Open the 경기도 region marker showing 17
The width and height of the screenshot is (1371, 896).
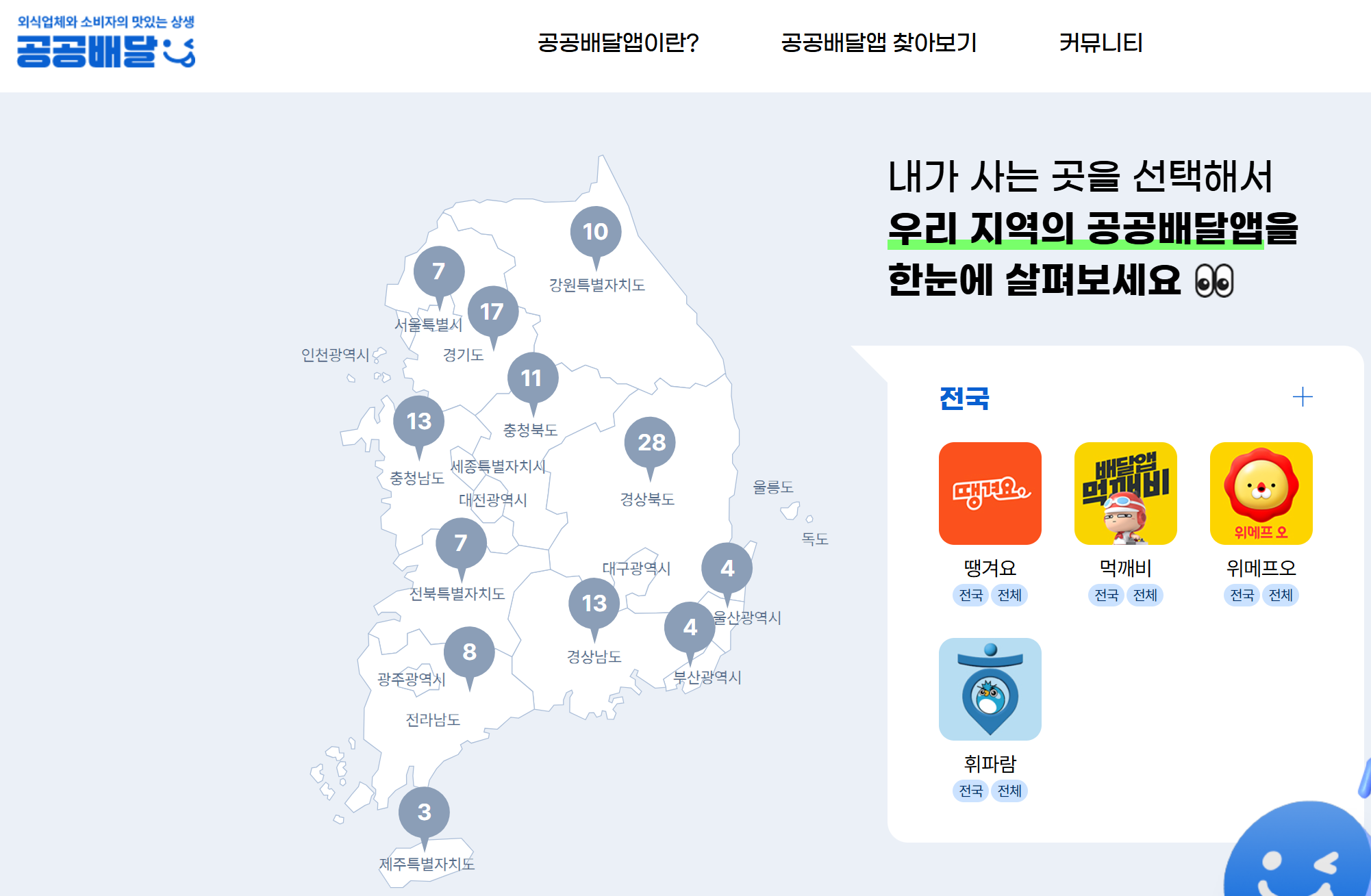click(x=492, y=310)
